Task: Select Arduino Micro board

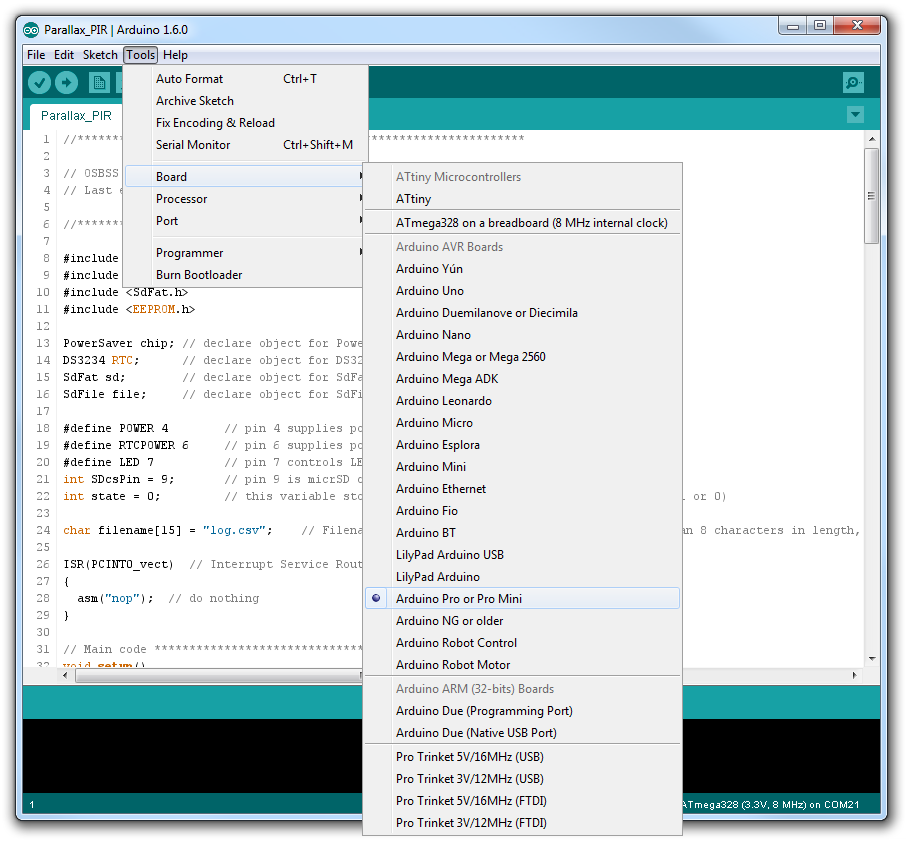Action: click(x=522, y=423)
